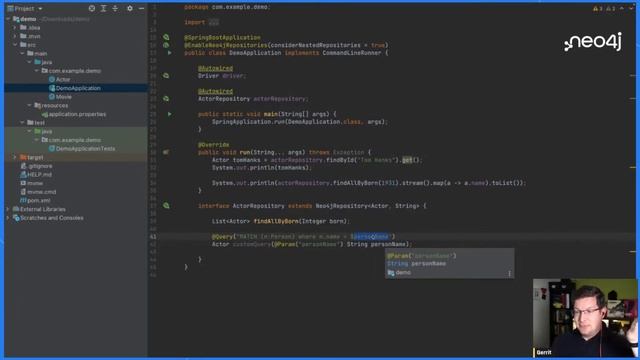
Task: Click the findAllByBorn method declaration
Action: [276, 221]
